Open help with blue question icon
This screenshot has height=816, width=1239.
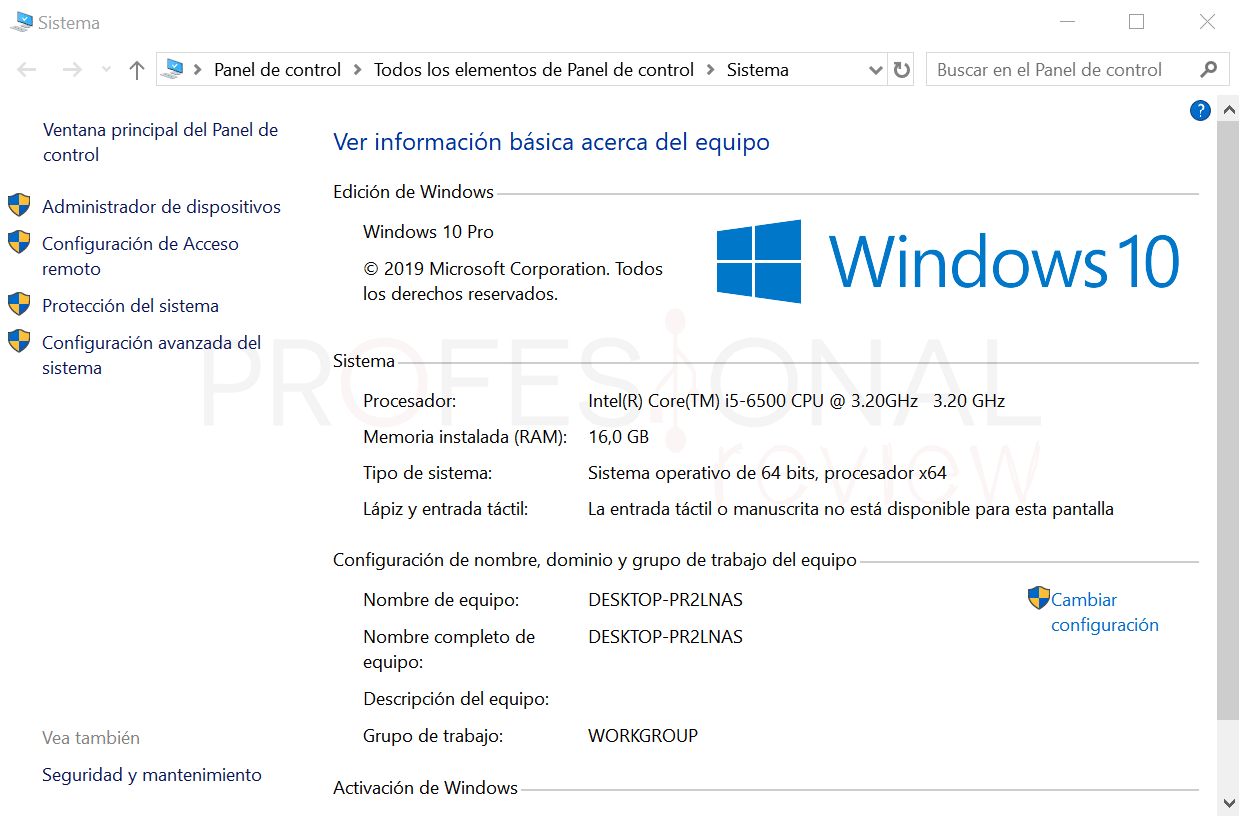pyautogui.click(x=1201, y=111)
